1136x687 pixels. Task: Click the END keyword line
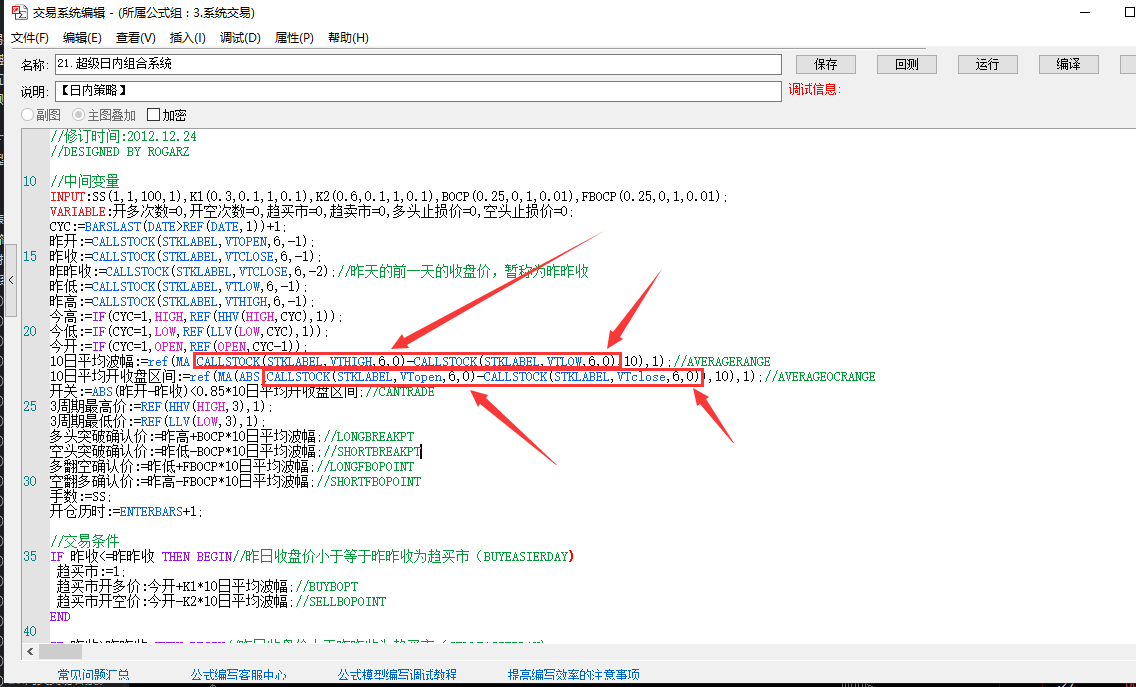60,617
